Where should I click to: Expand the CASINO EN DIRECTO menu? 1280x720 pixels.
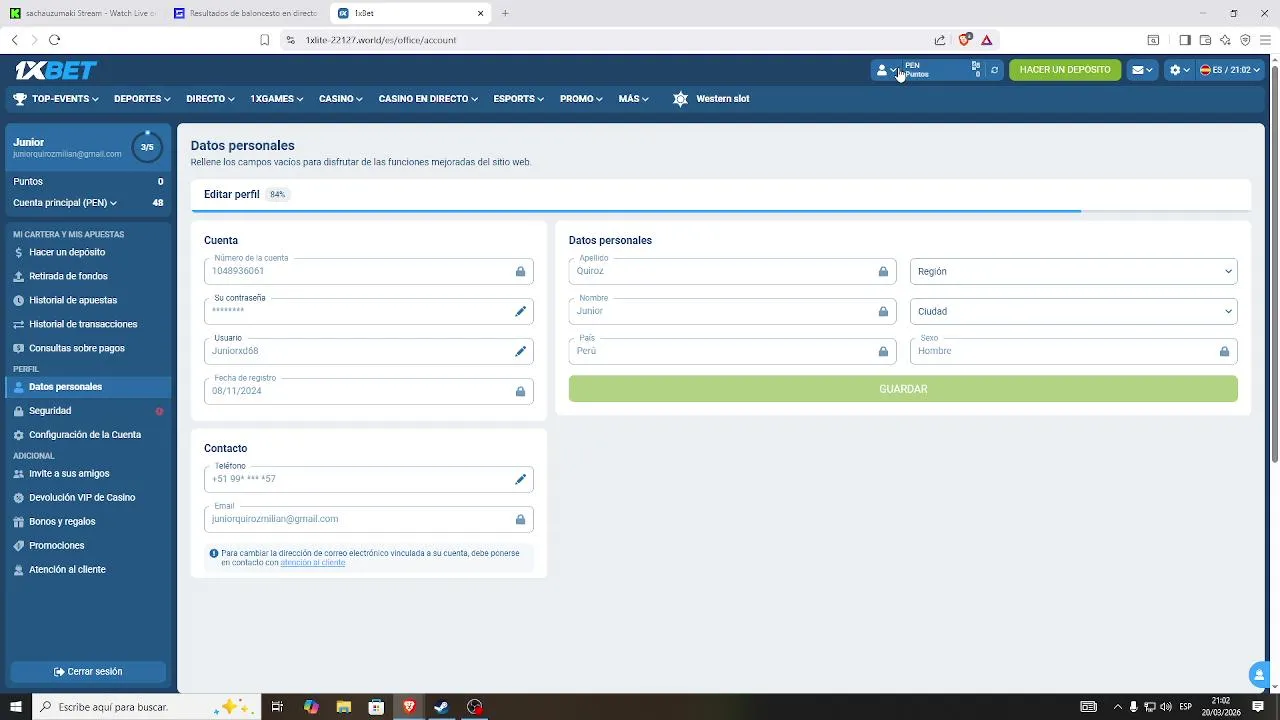(x=428, y=99)
